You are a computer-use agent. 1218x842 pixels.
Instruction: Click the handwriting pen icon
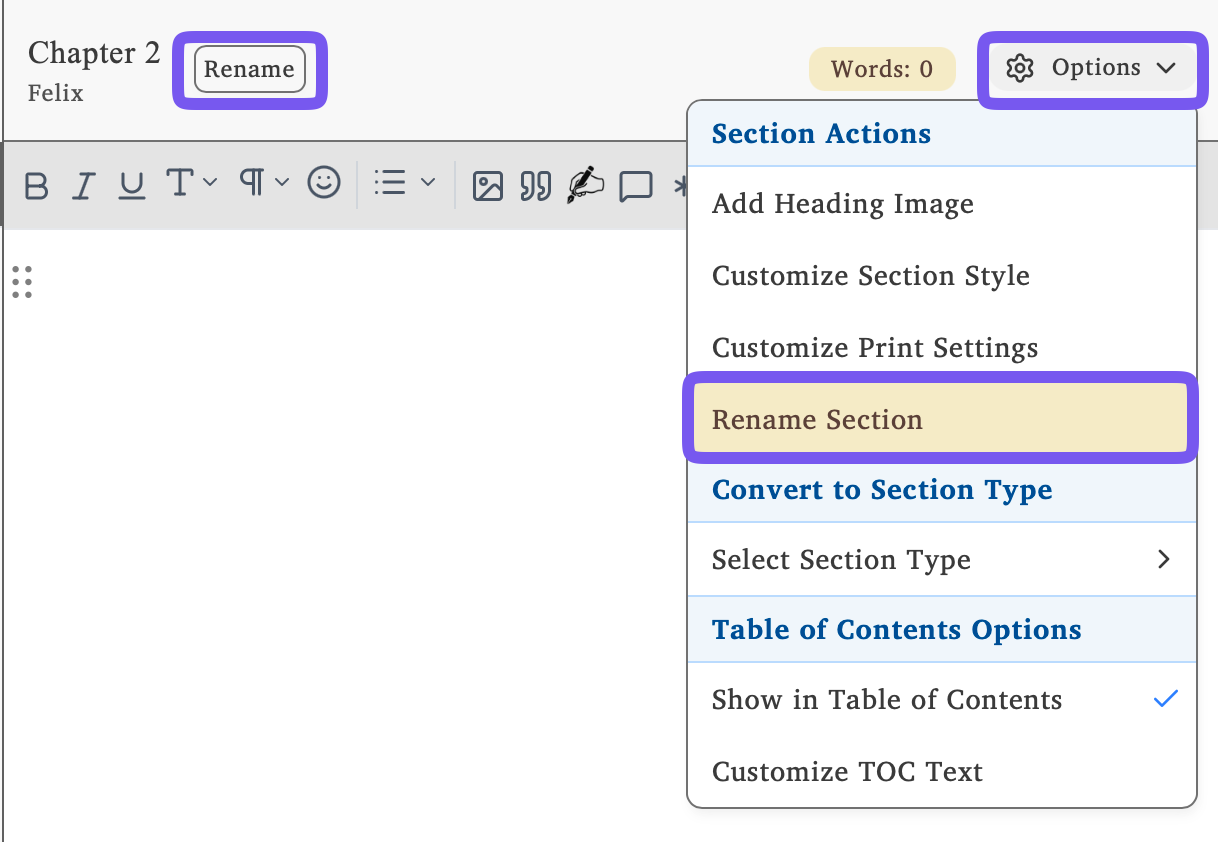click(585, 185)
